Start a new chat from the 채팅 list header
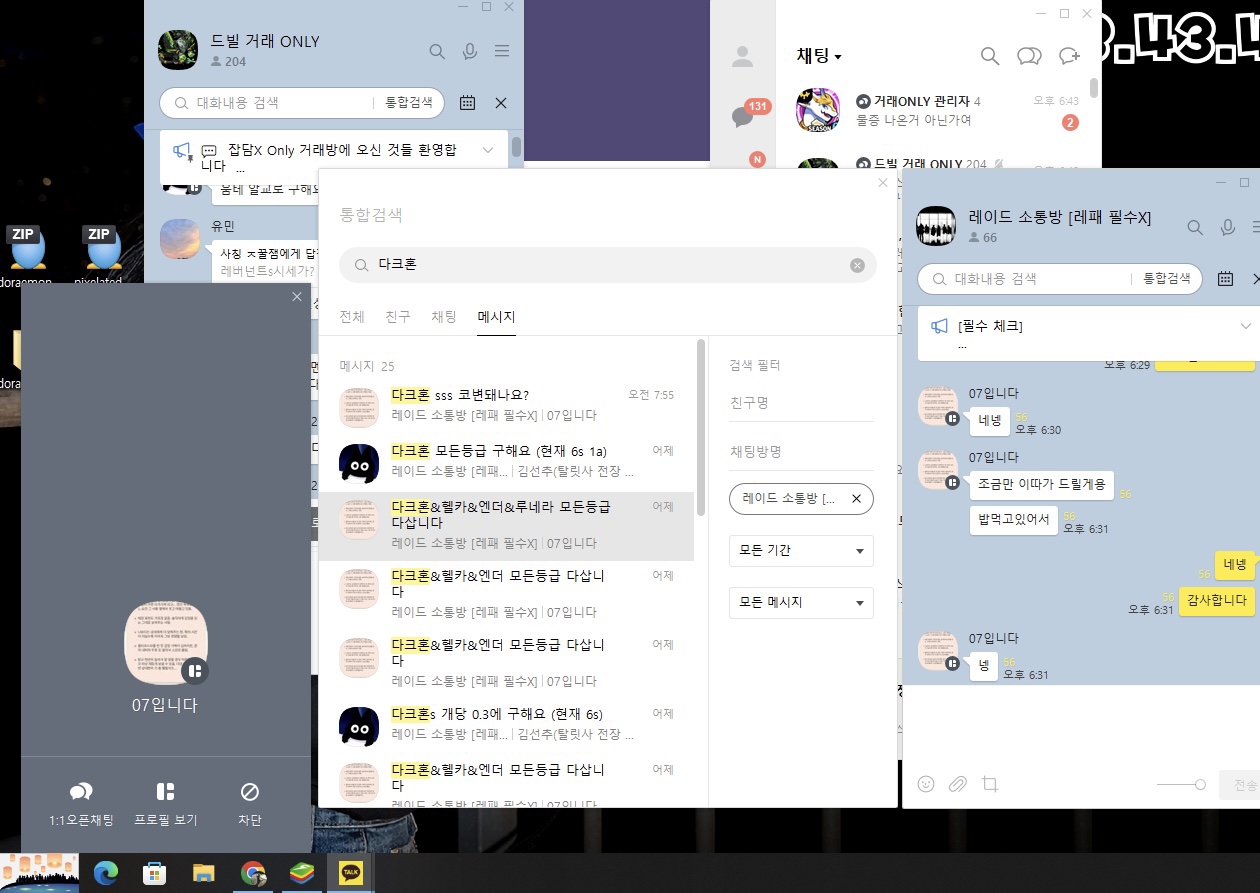The image size is (1260, 893). click(x=1069, y=56)
